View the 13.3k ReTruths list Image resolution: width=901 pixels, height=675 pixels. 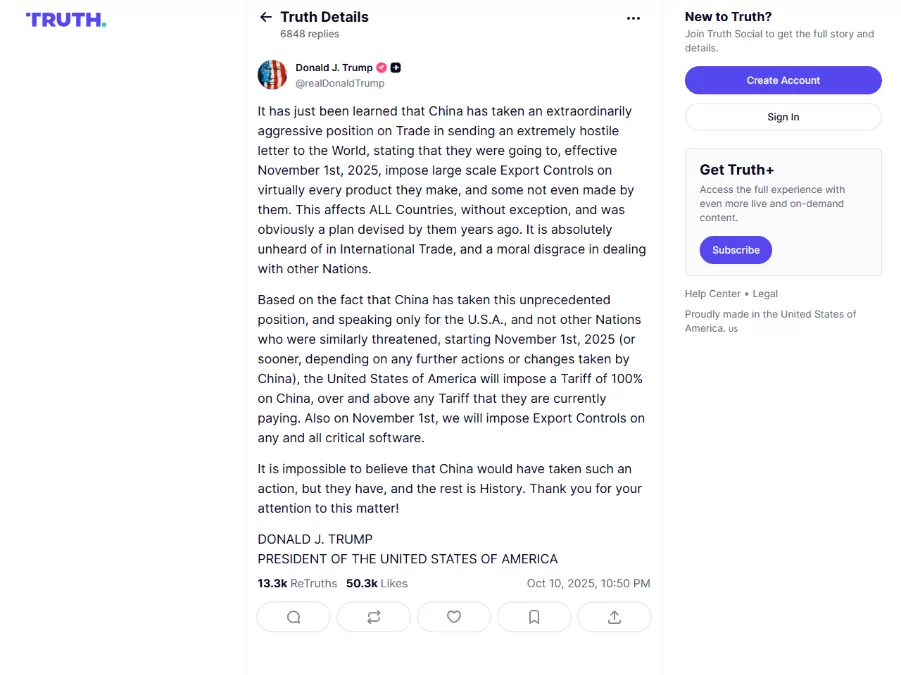[x=297, y=583]
